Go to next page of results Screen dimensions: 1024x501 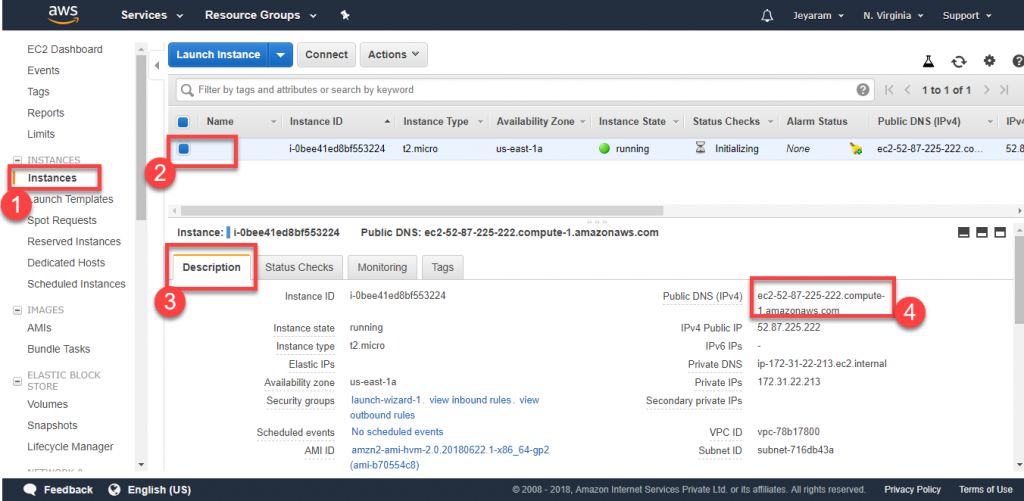tap(986, 89)
